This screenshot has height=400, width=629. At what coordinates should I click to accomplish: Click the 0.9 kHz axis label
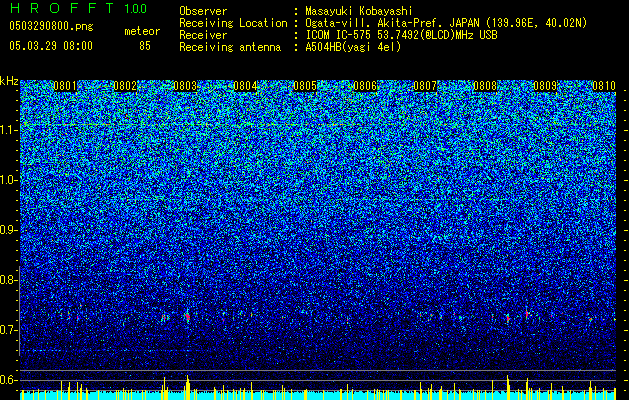(8, 230)
